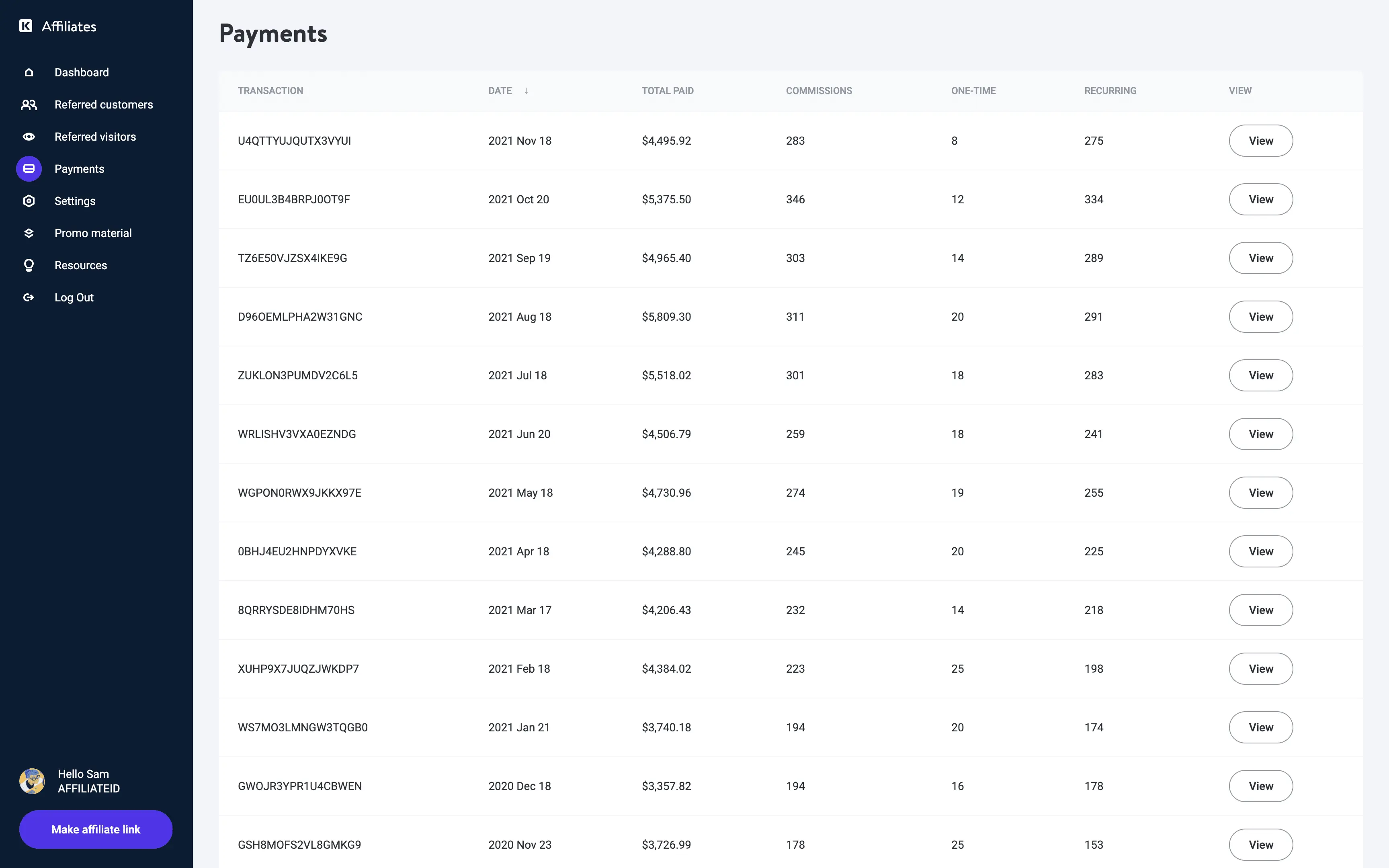The width and height of the screenshot is (1389, 868).
Task: Click the Settings gear icon
Action: pyautogui.click(x=27, y=201)
